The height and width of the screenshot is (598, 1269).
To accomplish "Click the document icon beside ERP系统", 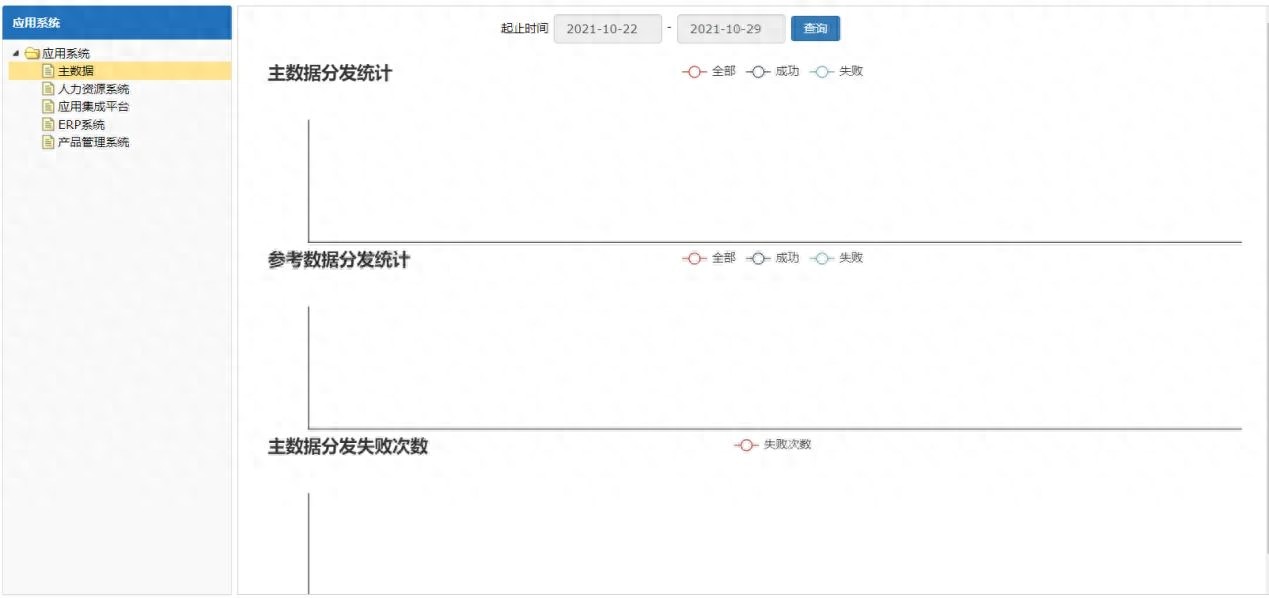I will point(48,124).
